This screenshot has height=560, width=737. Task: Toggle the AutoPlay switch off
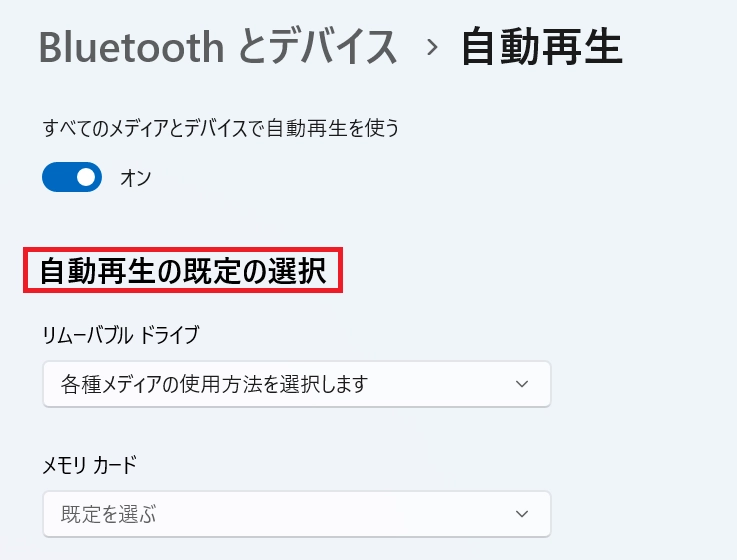(x=72, y=178)
